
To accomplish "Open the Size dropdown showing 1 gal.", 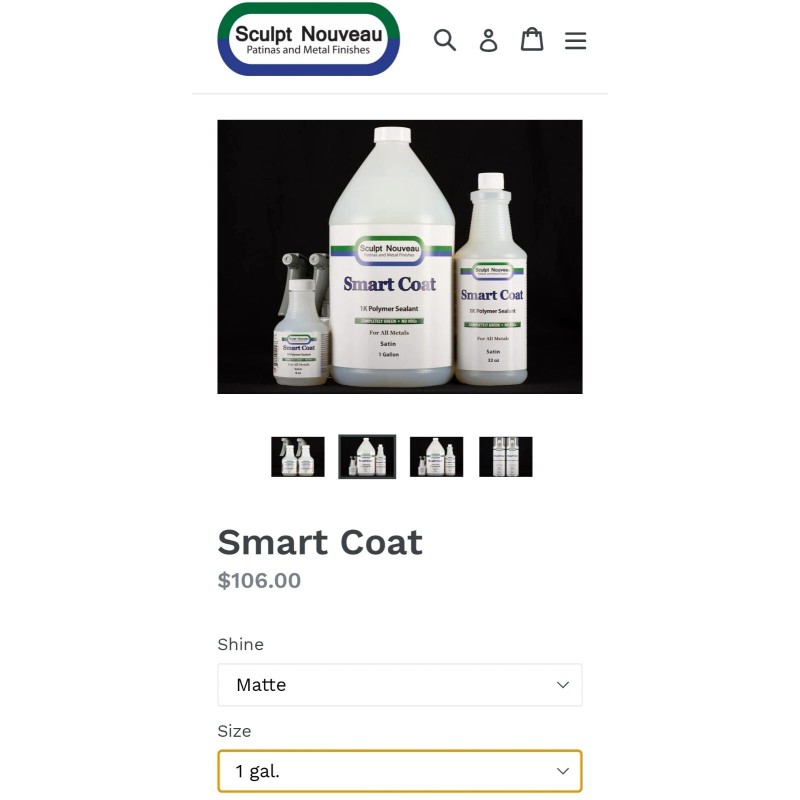I will click(x=400, y=771).
